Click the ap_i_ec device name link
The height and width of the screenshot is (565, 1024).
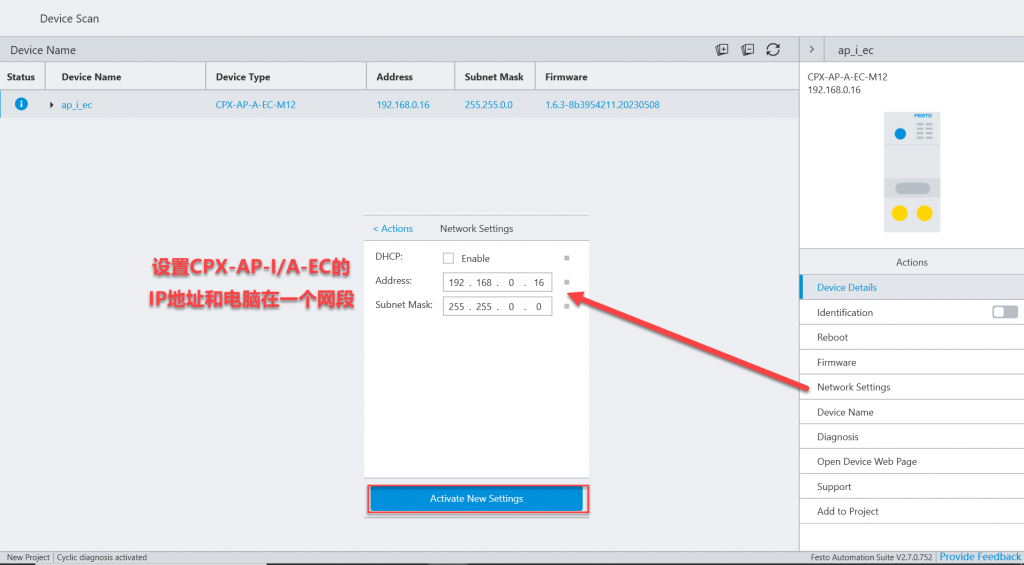76,105
